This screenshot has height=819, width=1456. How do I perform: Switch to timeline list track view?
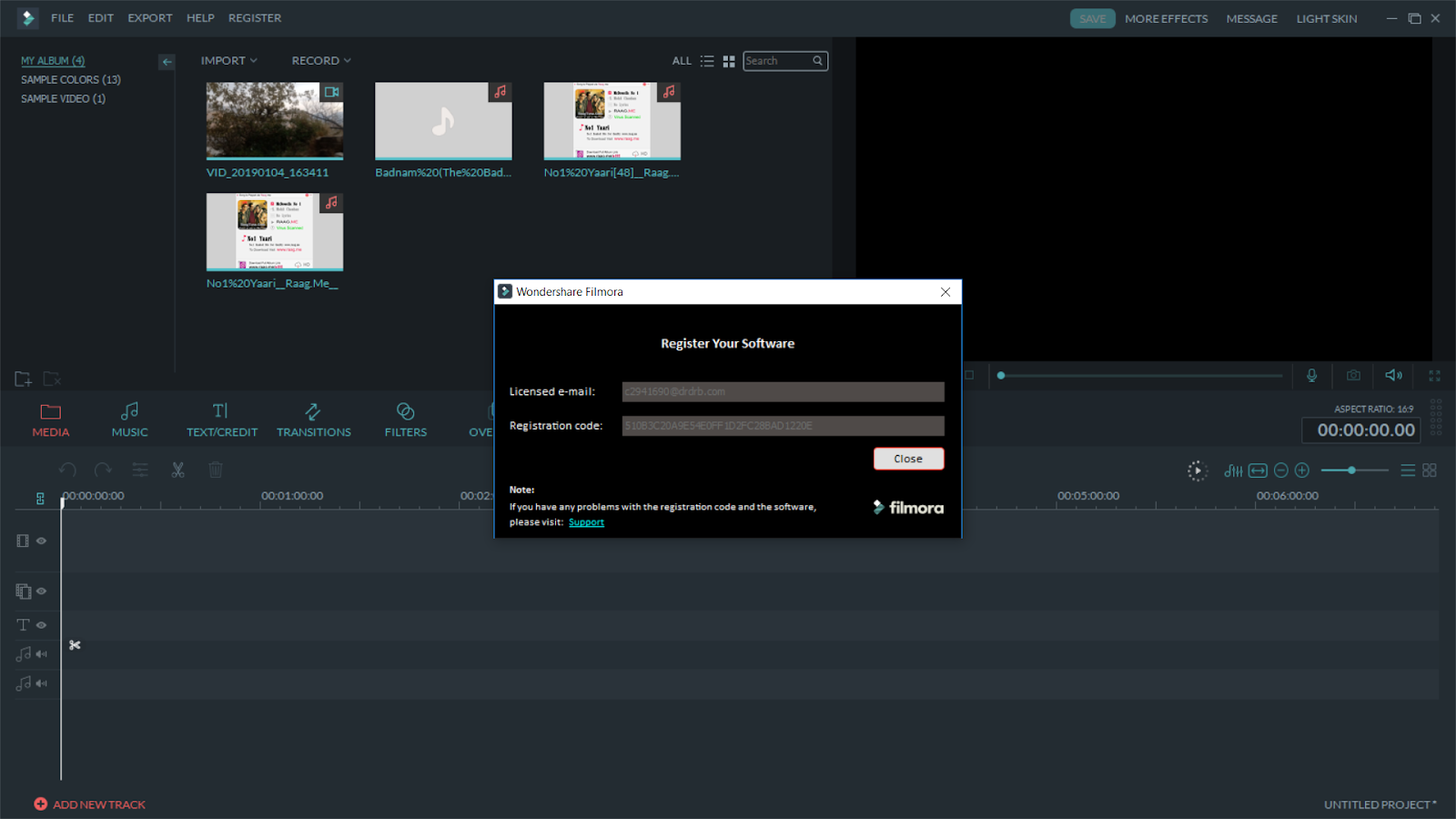[x=1408, y=470]
